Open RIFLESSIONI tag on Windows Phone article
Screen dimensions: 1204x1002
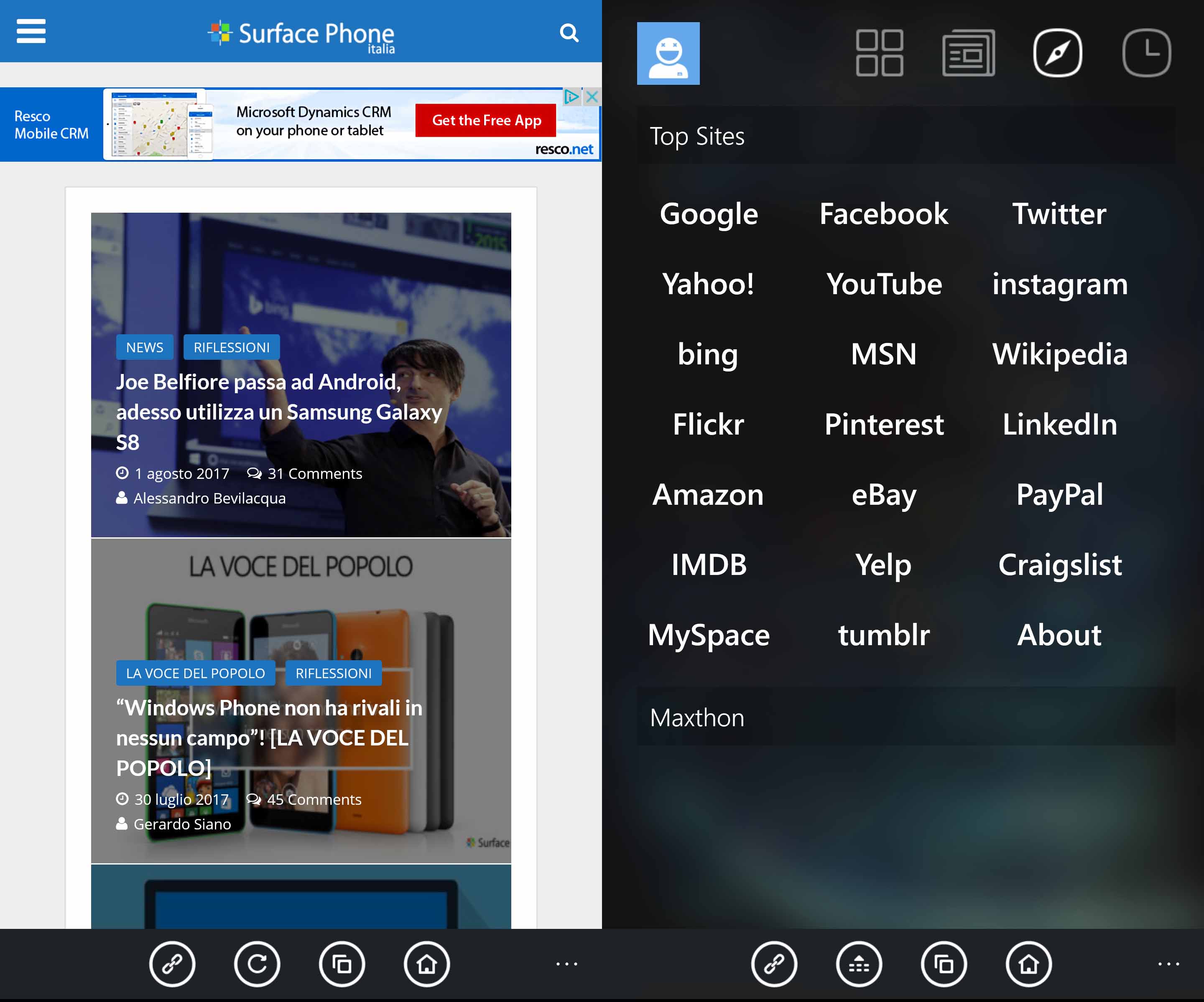[x=334, y=673]
